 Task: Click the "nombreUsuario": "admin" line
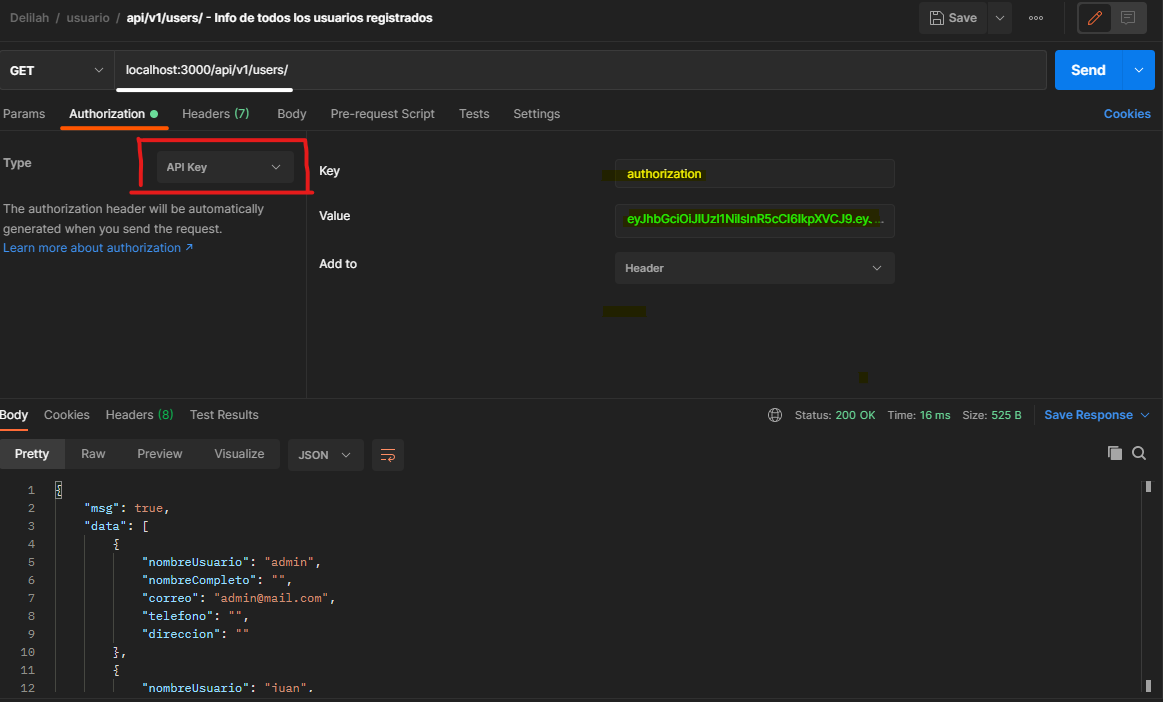[x=231, y=562]
